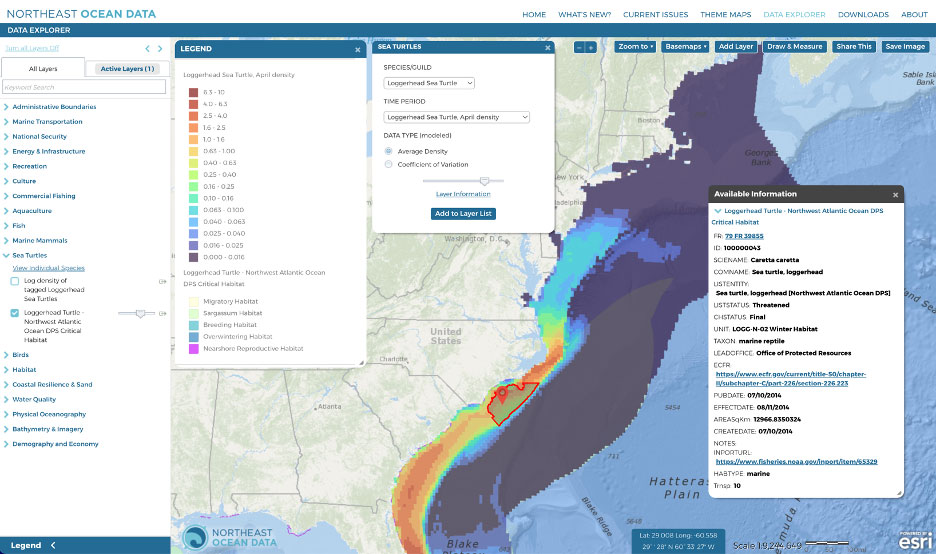Adjust Critical Habitat layer opacity slider
The width and height of the screenshot is (936, 554).
(140, 313)
